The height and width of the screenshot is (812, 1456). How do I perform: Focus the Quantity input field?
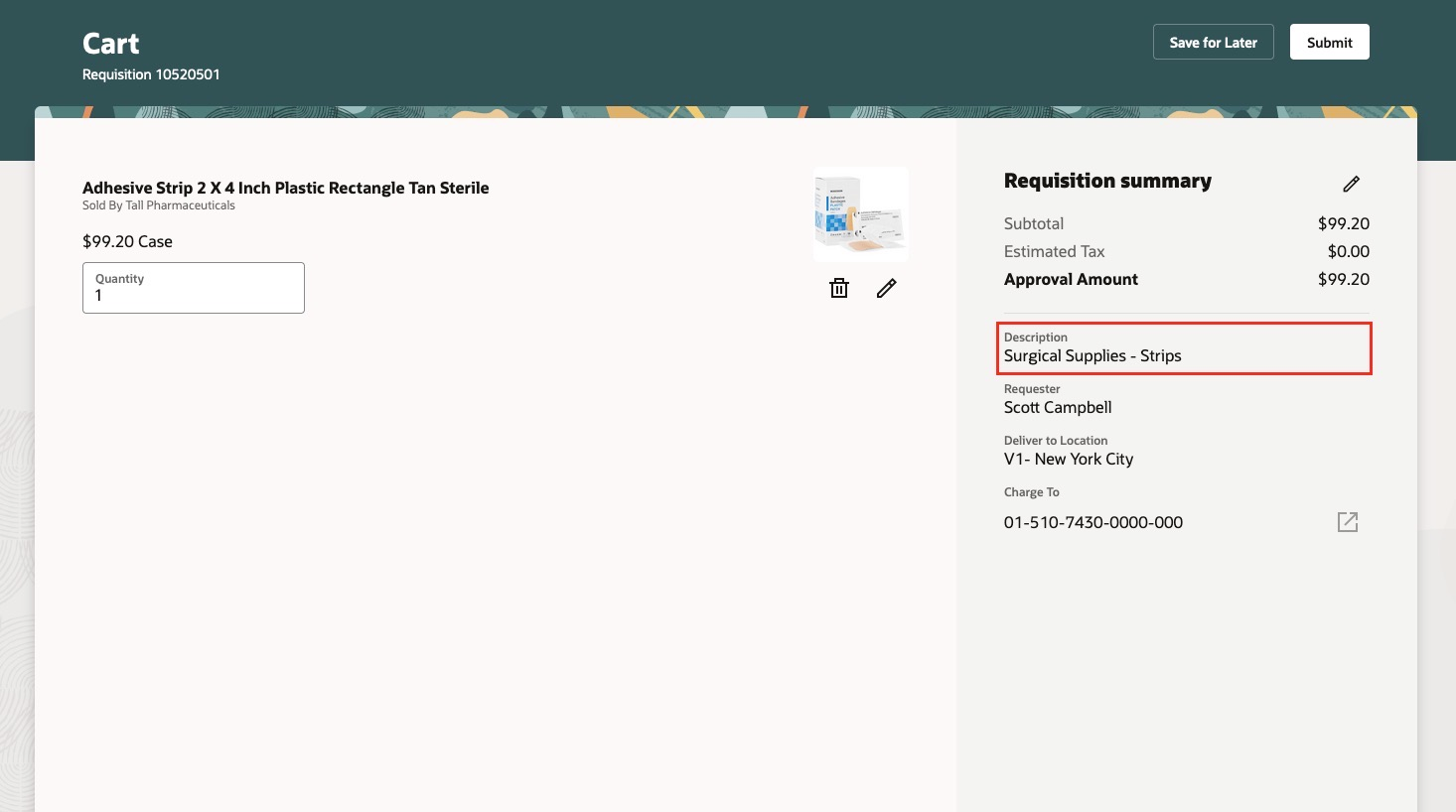pyautogui.click(x=194, y=288)
